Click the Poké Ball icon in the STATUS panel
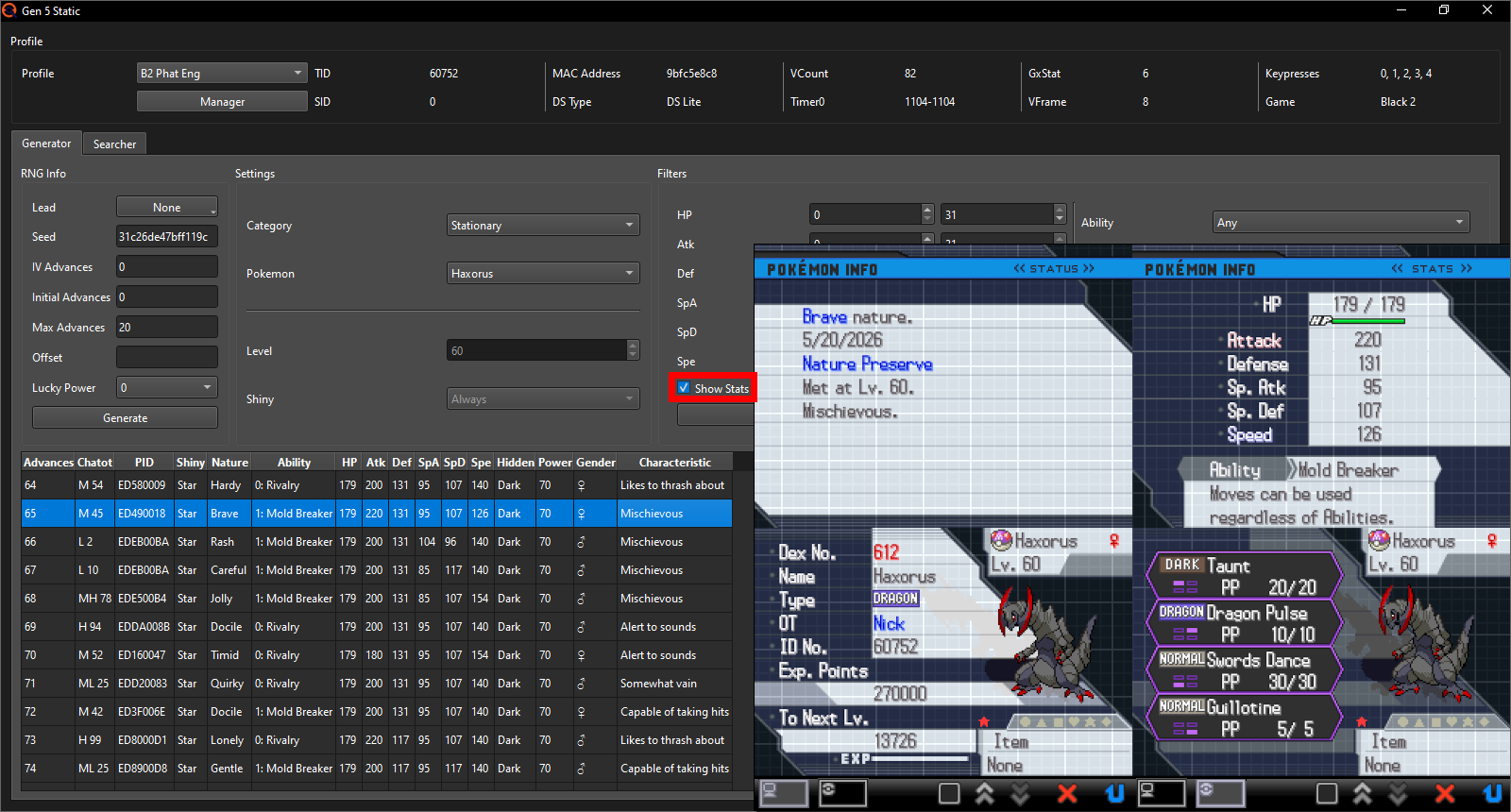The width and height of the screenshot is (1511, 812). pos(1001,540)
